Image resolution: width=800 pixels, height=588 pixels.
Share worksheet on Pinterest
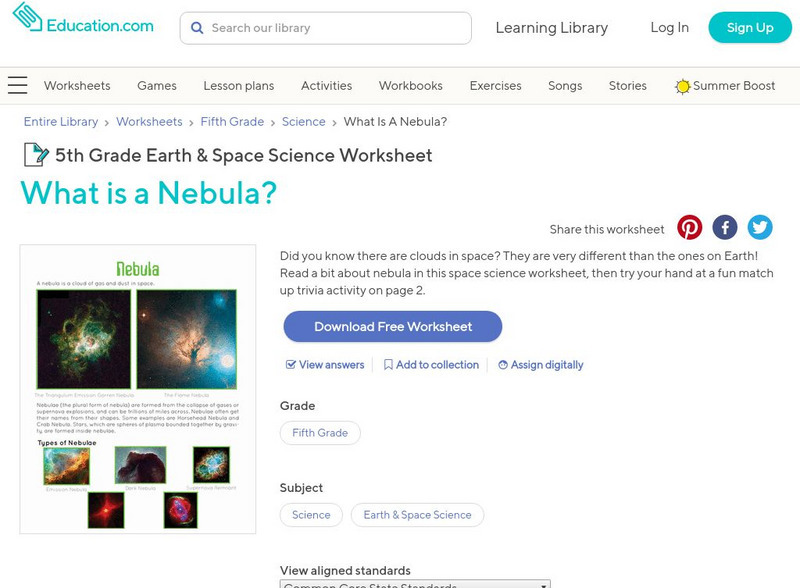[x=690, y=228]
